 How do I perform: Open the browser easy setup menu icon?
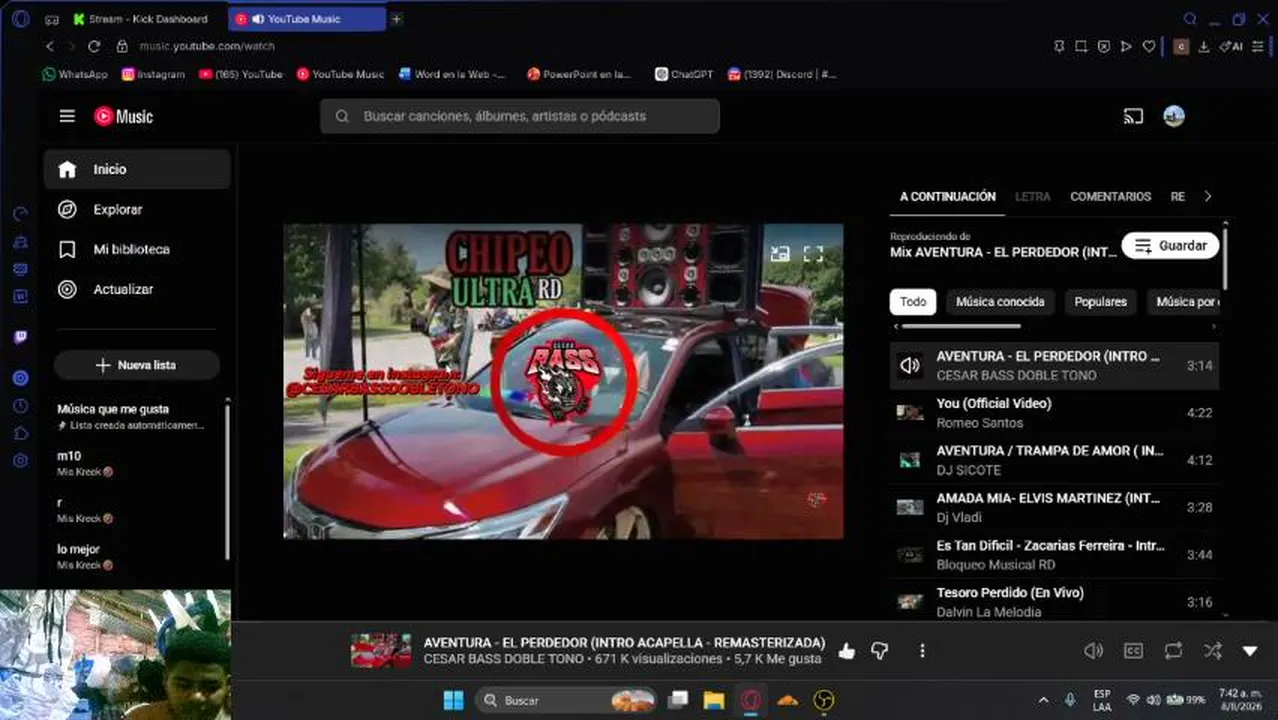click(x=1258, y=46)
